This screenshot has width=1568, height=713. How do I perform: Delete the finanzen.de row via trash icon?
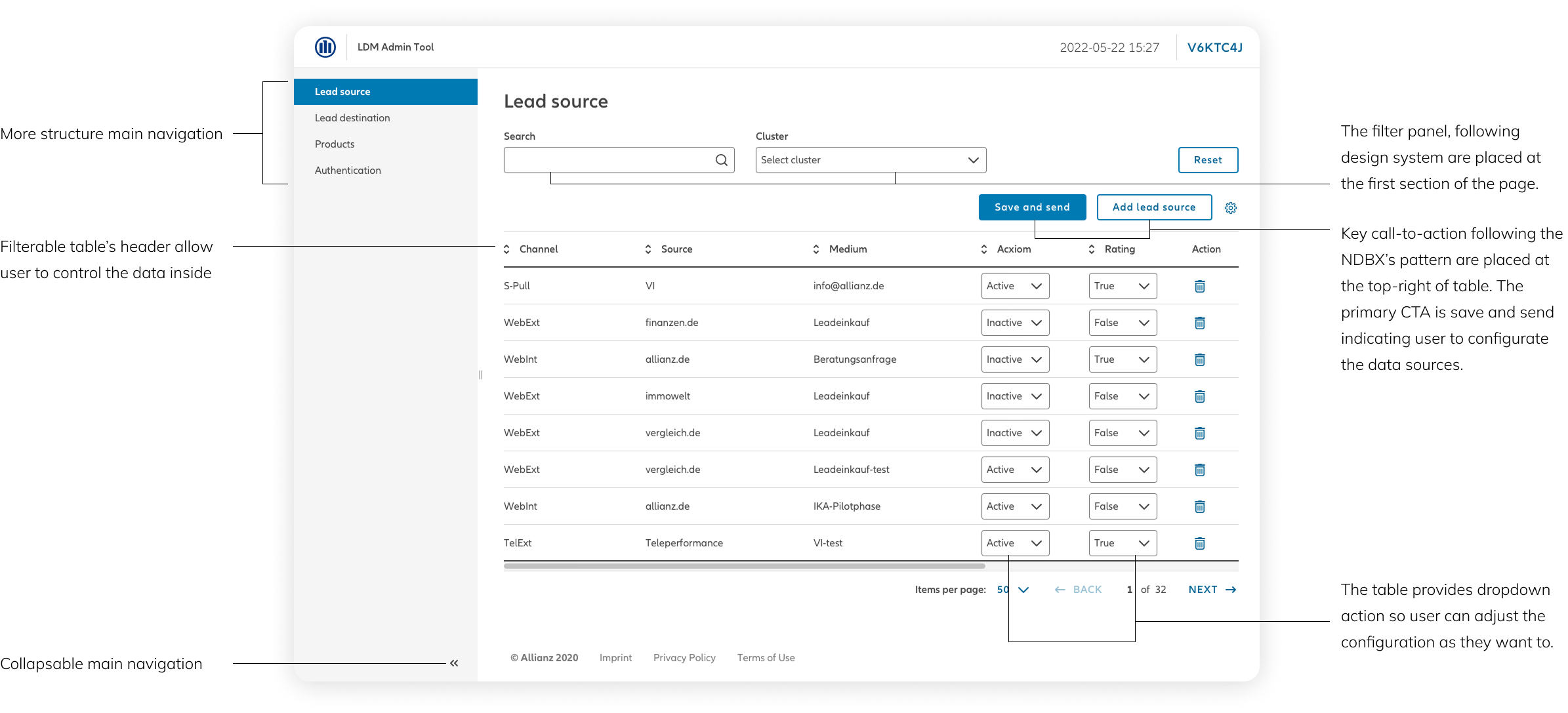tap(1199, 323)
